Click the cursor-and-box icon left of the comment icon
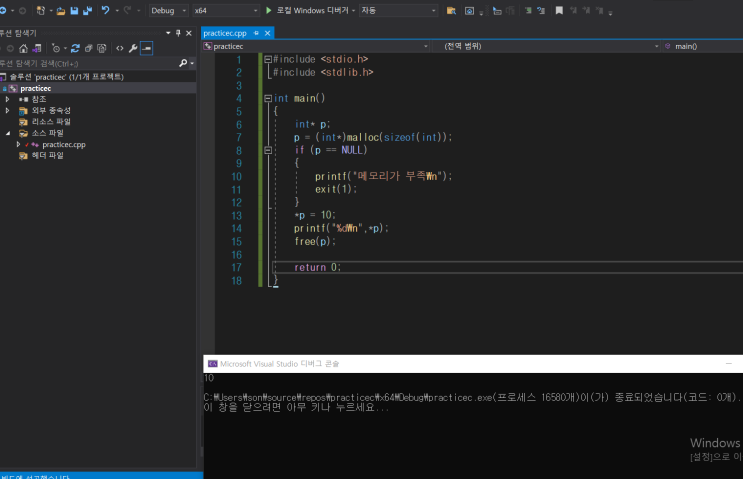This screenshot has height=479, width=743. [x=497, y=10]
